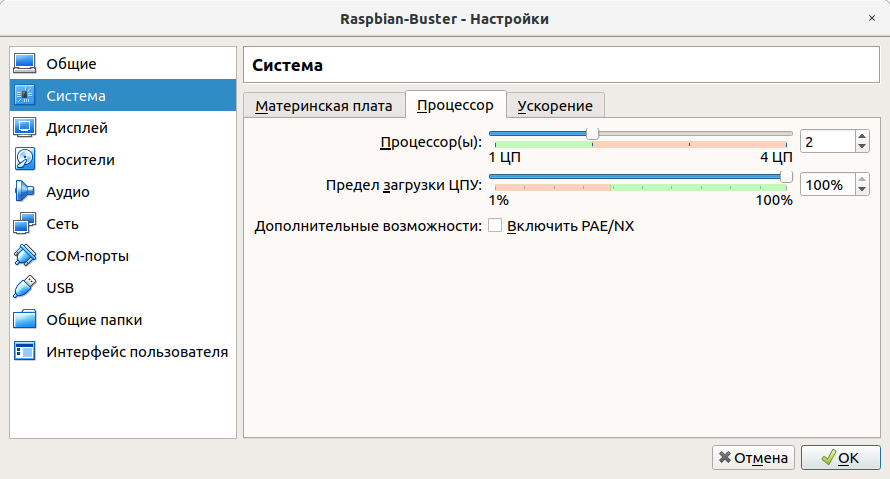Confirm settings with the OK button
This screenshot has width=890, height=479.
841,457
